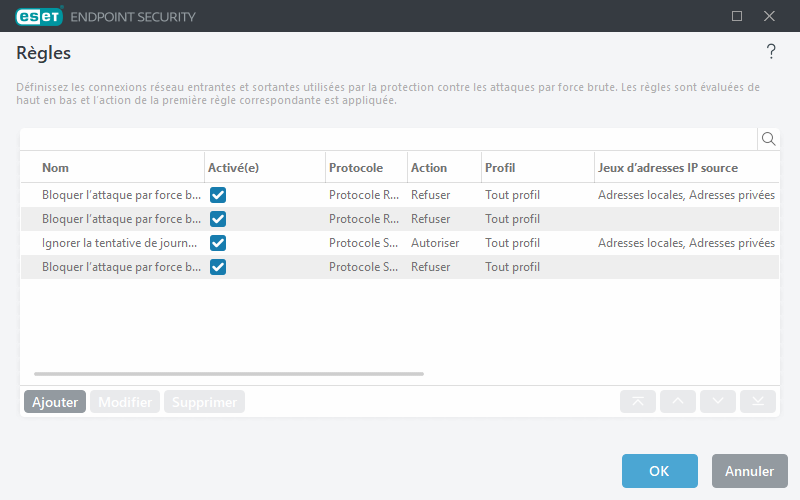
Task: Maximize the ESET window
Action: click(737, 16)
